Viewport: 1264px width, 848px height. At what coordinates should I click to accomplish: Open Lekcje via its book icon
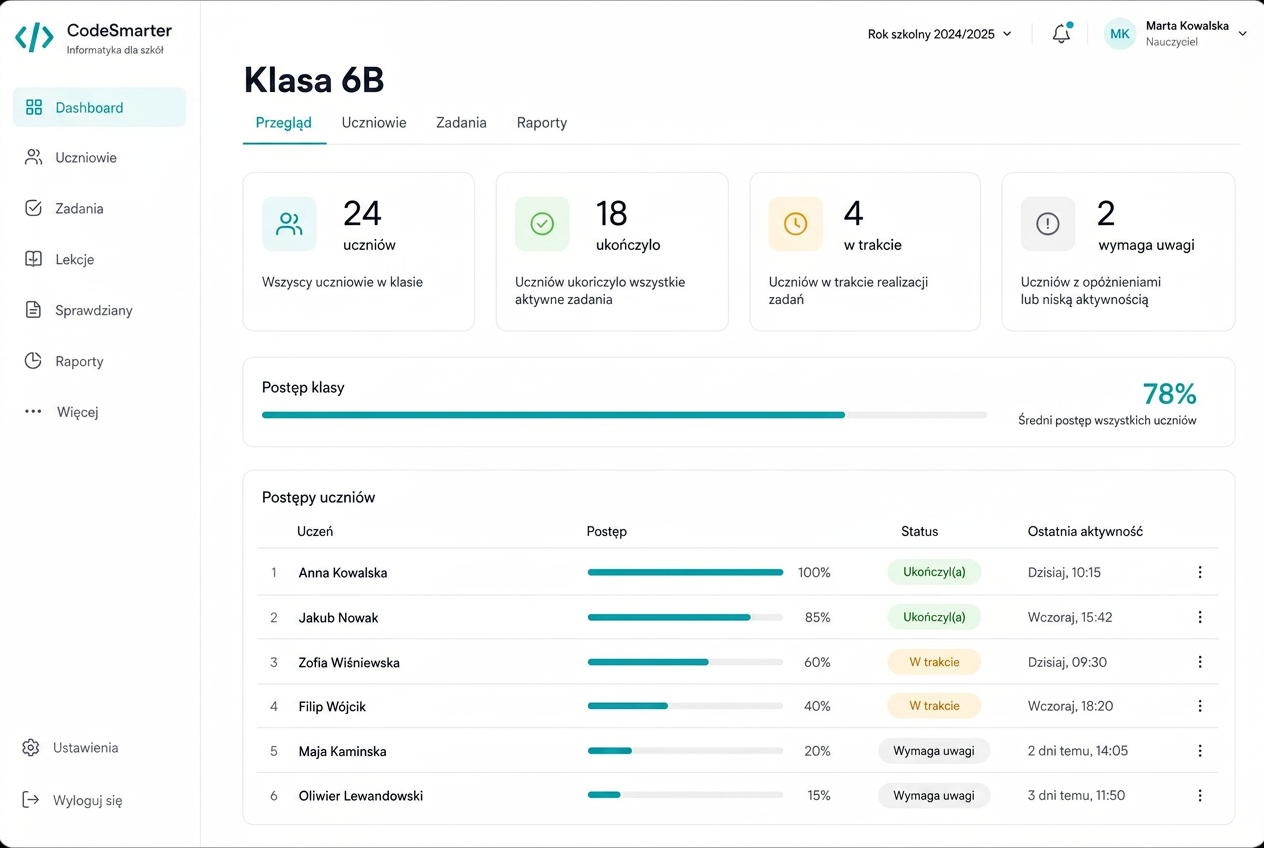(x=33, y=259)
